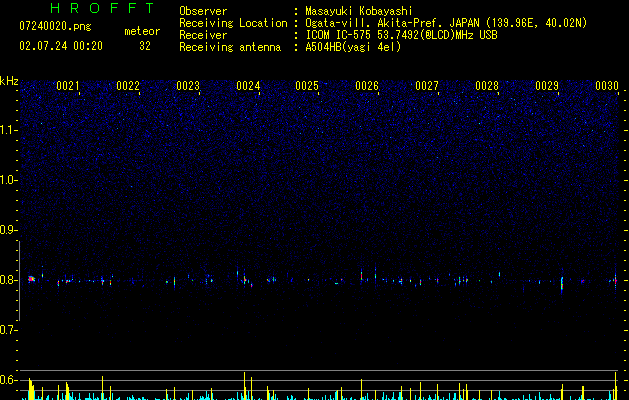Click the bright red meteor echo near 0.8 kHz at the start

click(x=31, y=279)
